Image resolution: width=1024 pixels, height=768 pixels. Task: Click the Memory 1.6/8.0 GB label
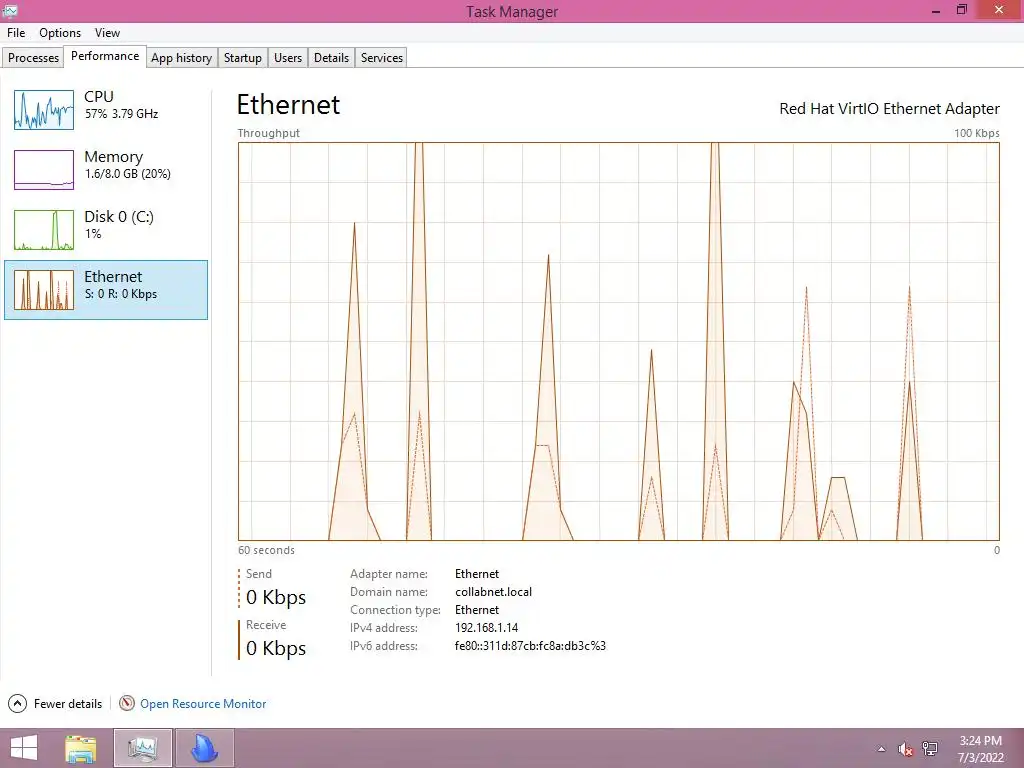(127, 165)
